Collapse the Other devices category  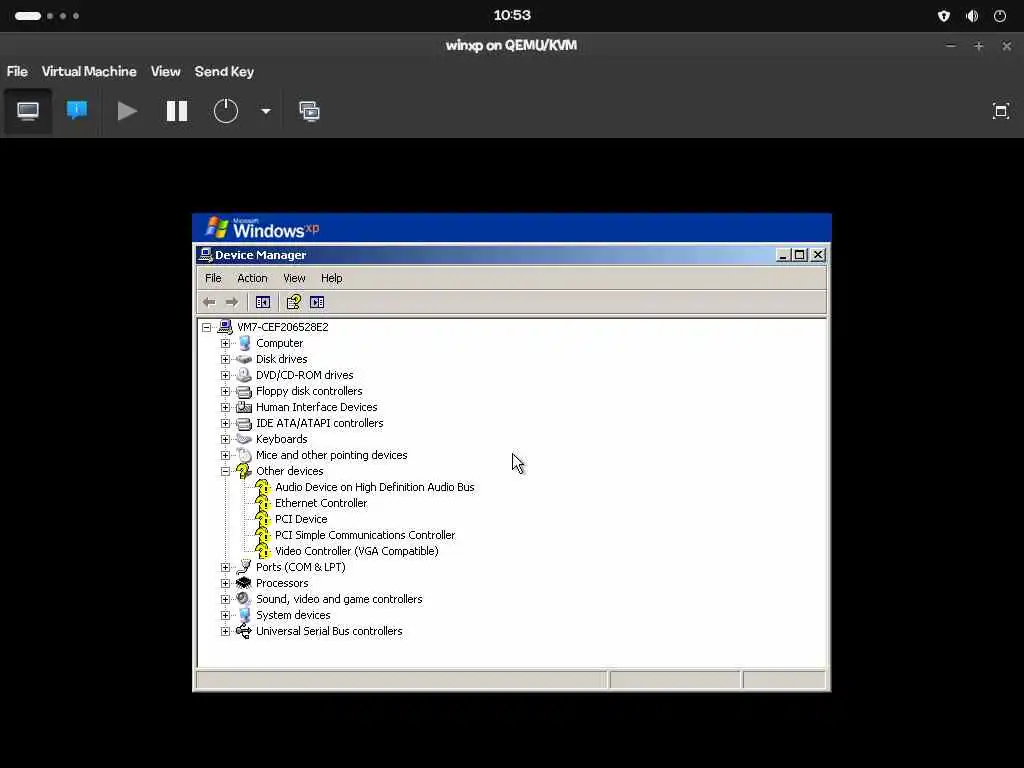click(x=225, y=472)
